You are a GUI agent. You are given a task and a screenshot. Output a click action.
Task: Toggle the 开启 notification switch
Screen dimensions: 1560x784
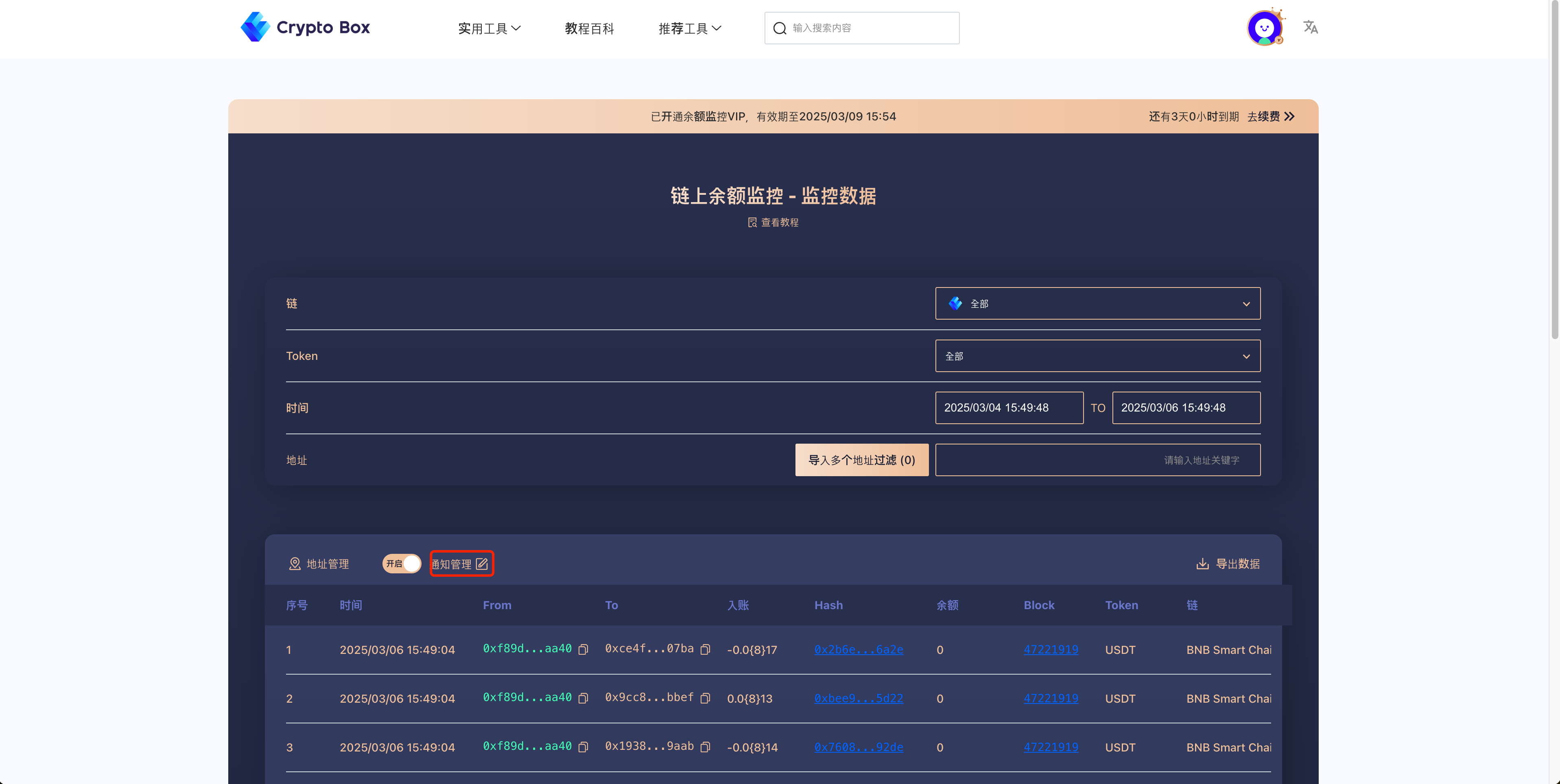402,564
